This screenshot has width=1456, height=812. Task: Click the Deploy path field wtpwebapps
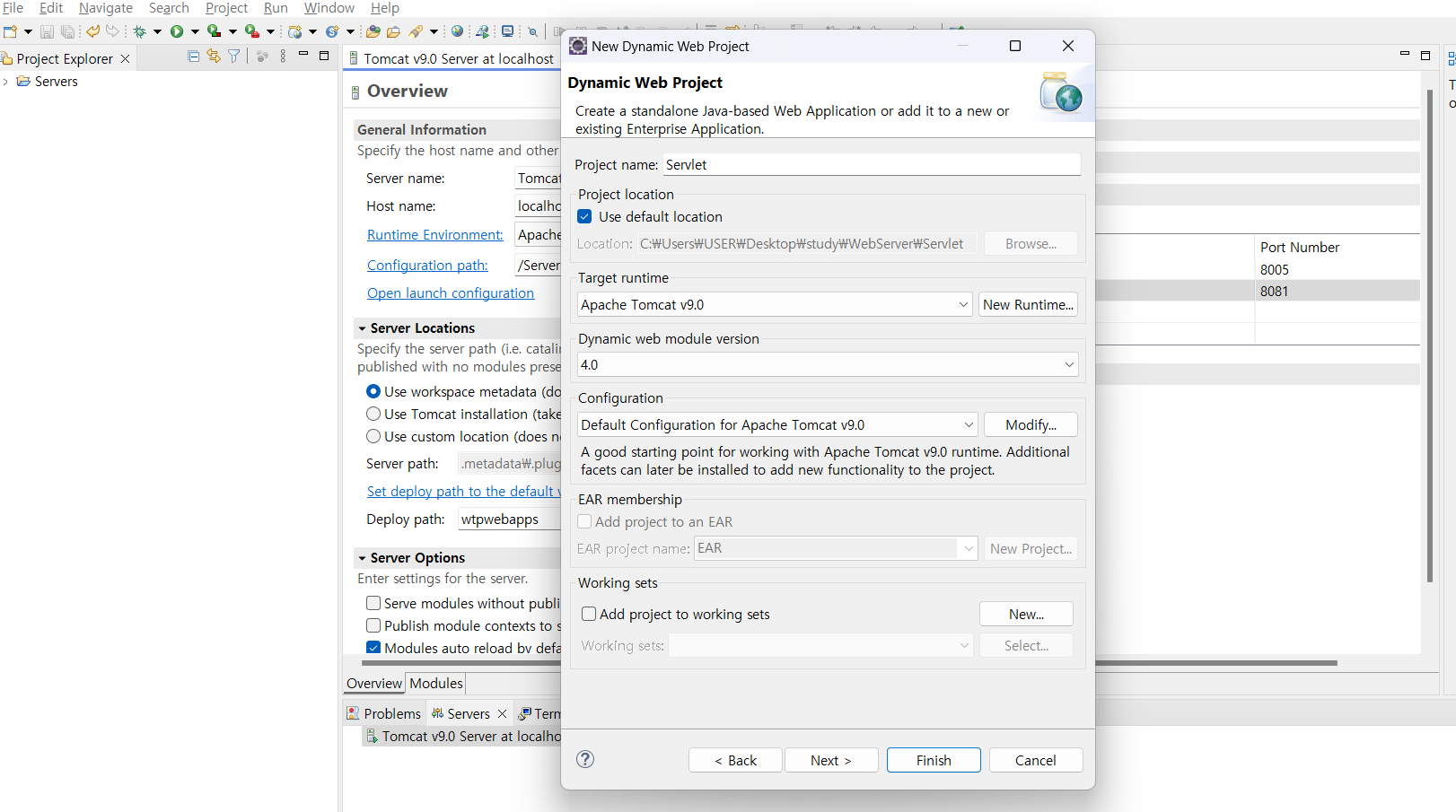click(509, 520)
